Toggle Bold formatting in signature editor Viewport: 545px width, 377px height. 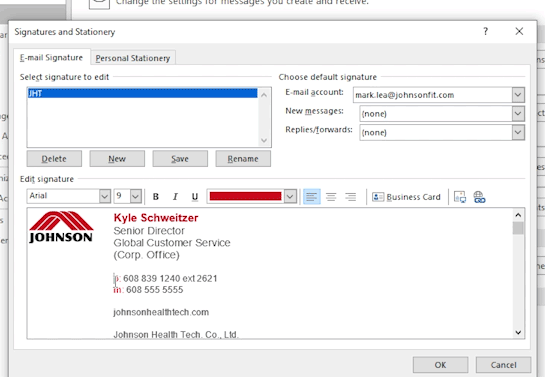coord(156,197)
